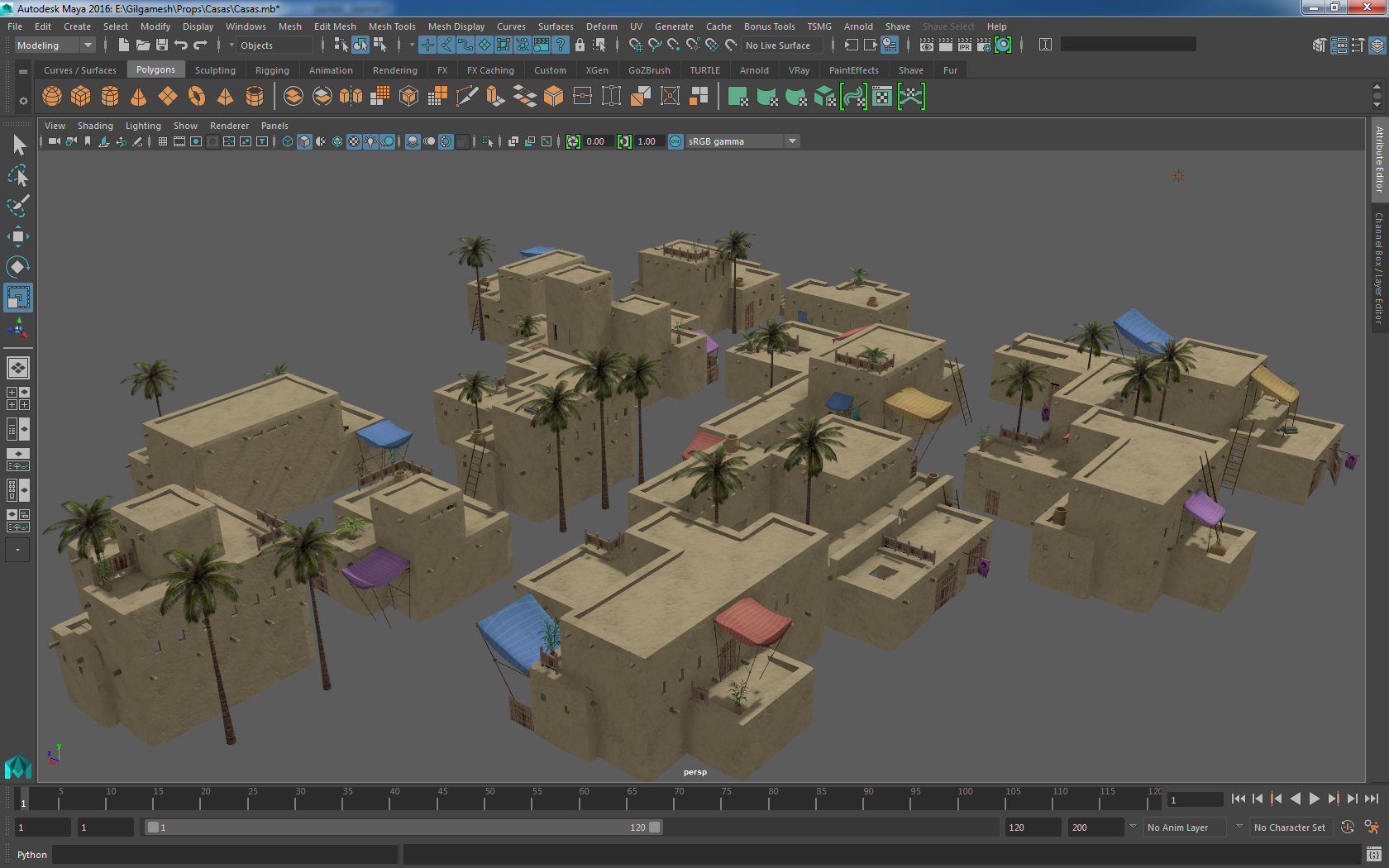Switch to the Rigging shelf tab
1389x868 pixels.
pyautogui.click(x=272, y=70)
